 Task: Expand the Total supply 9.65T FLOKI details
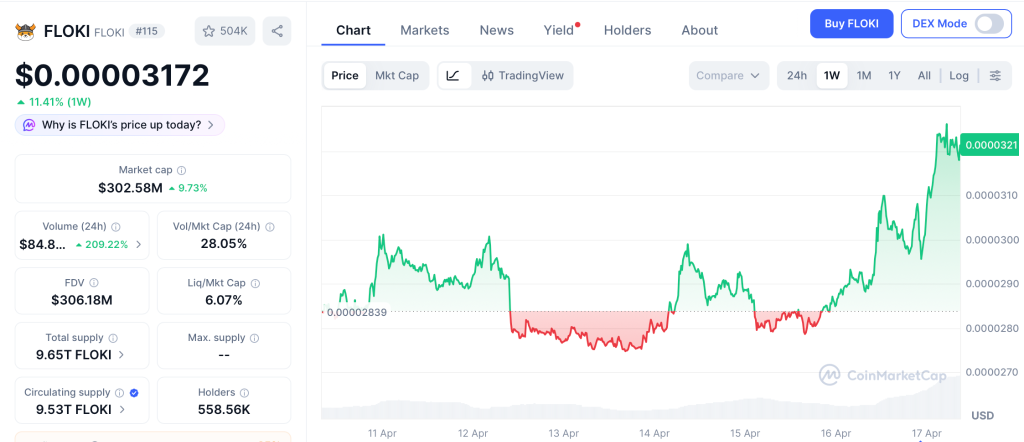tap(122, 354)
